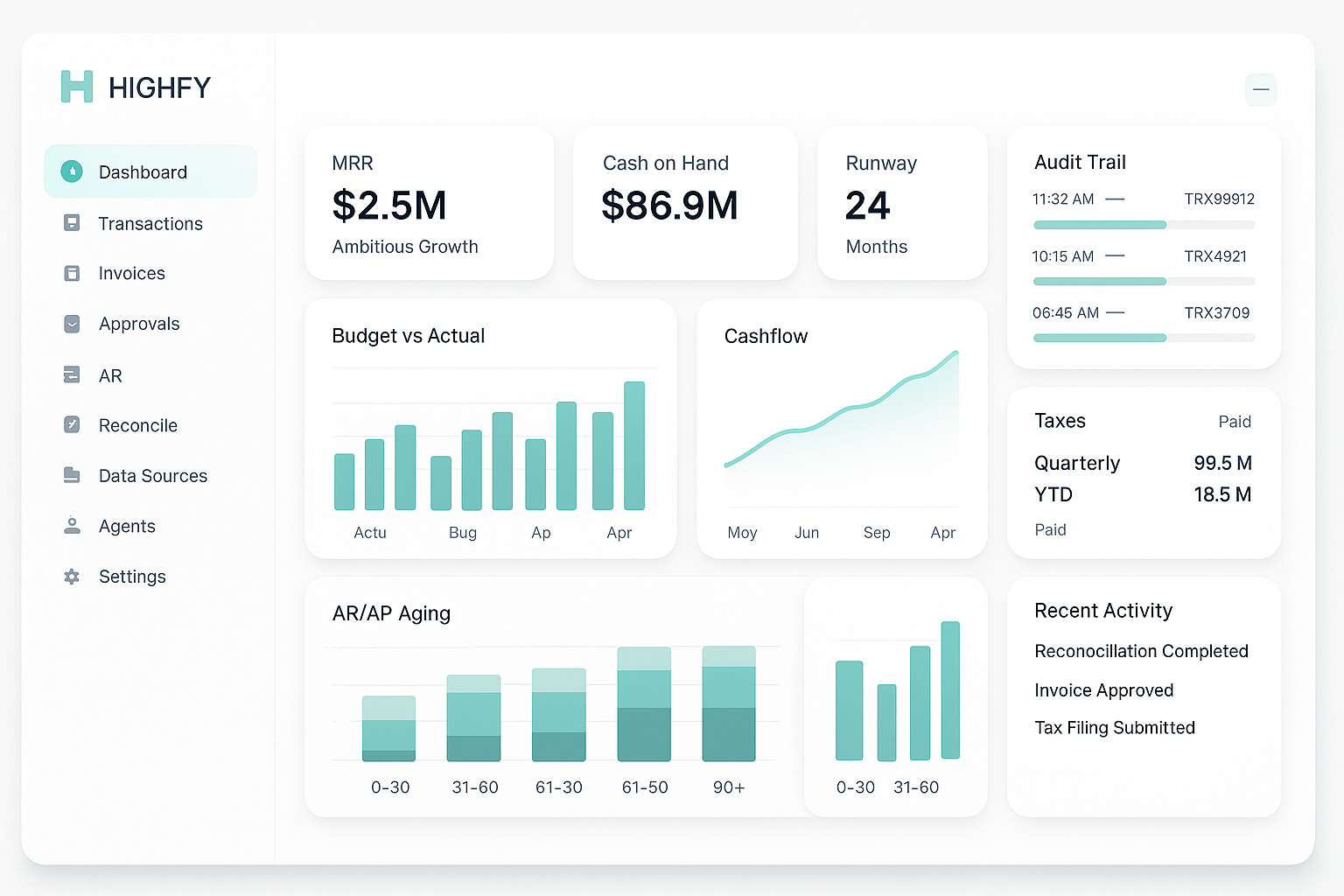Click the MRR card showing $2.5M
Viewport: 1344px width, 896px height.
pos(429,203)
